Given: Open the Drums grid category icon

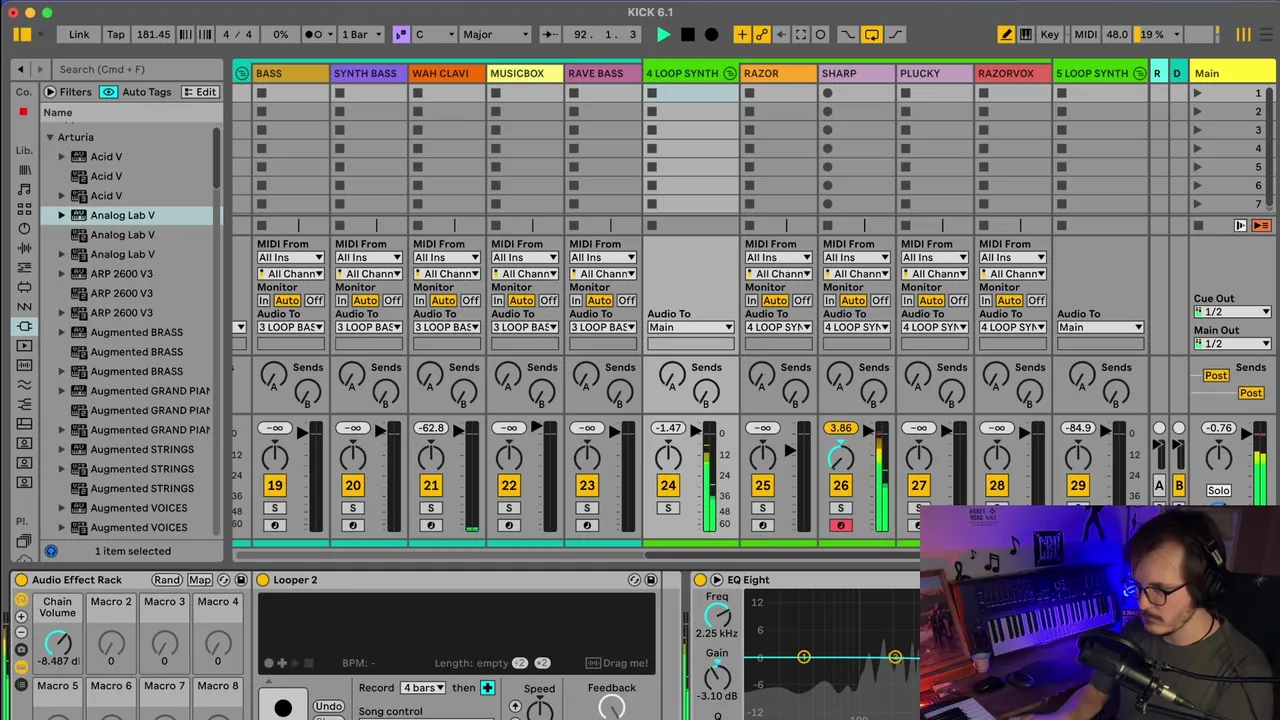Looking at the screenshot, I should (x=24, y=209).
